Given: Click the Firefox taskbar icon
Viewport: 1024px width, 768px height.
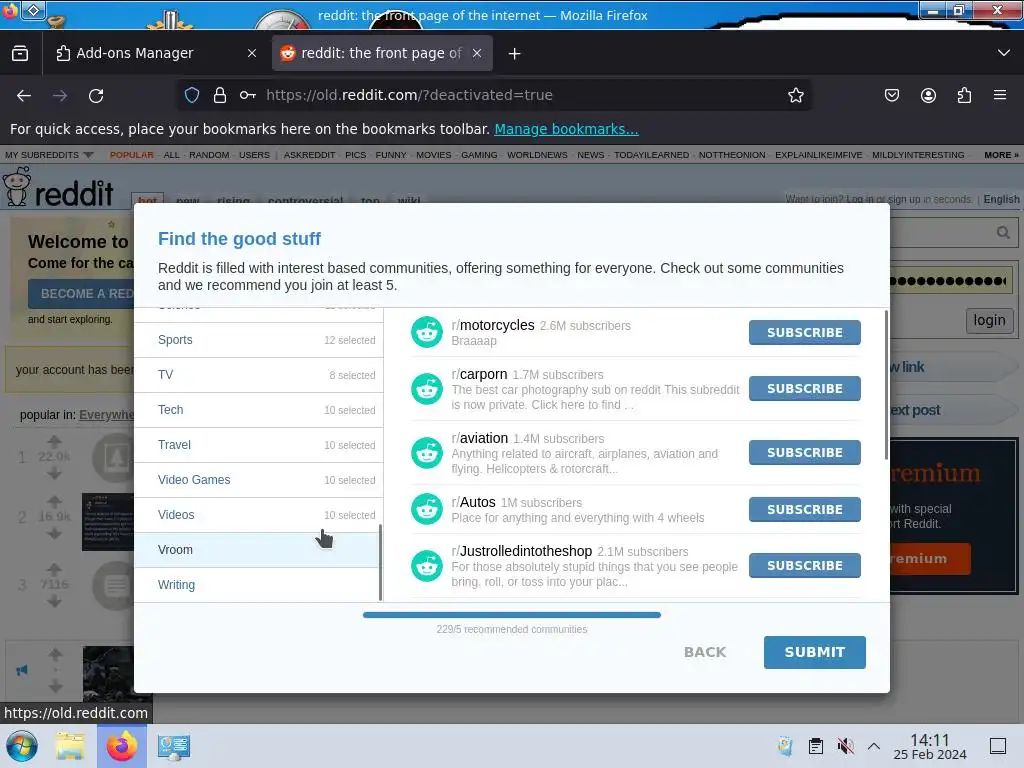Looking at the screenshot, I should [121, 746].
